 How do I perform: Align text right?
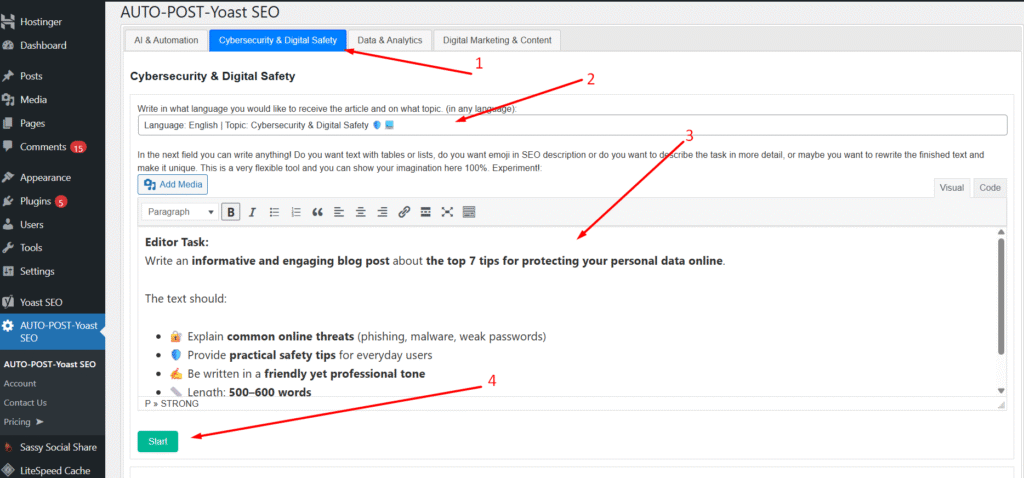382,212
